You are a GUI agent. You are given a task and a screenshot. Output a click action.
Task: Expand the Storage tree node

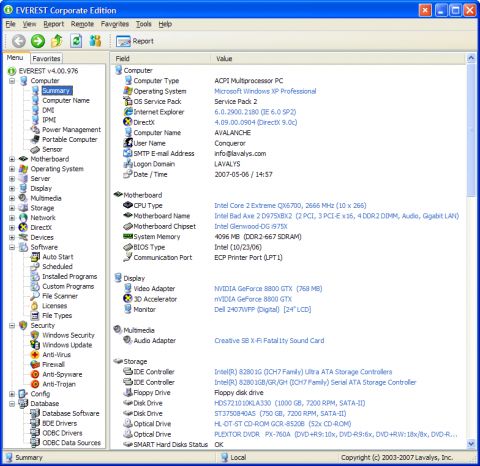pyautogui.click(x=12, y=208)
